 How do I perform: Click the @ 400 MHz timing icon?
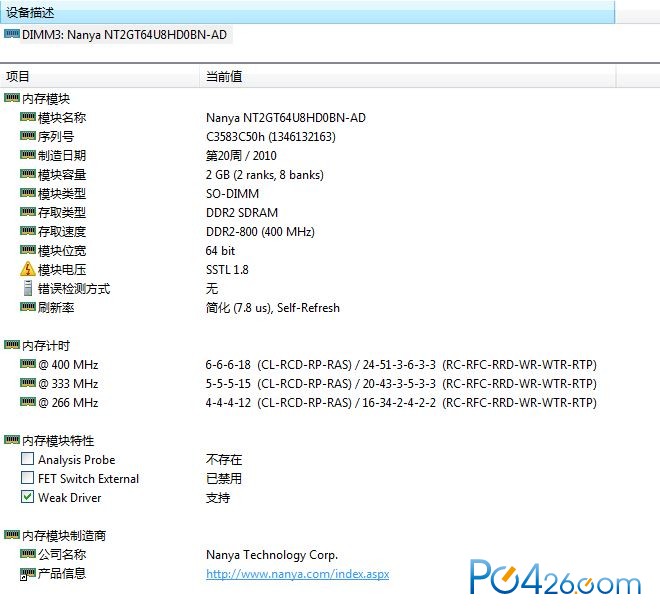28,363
